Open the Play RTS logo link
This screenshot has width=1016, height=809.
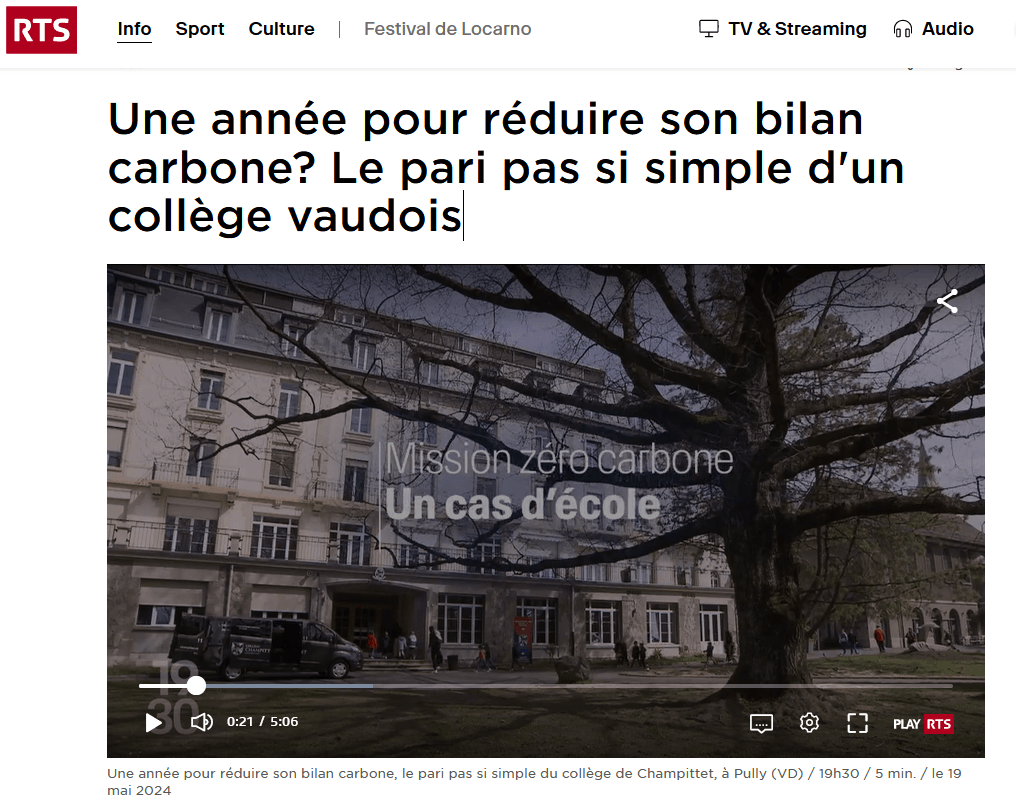tap(923, 724)
